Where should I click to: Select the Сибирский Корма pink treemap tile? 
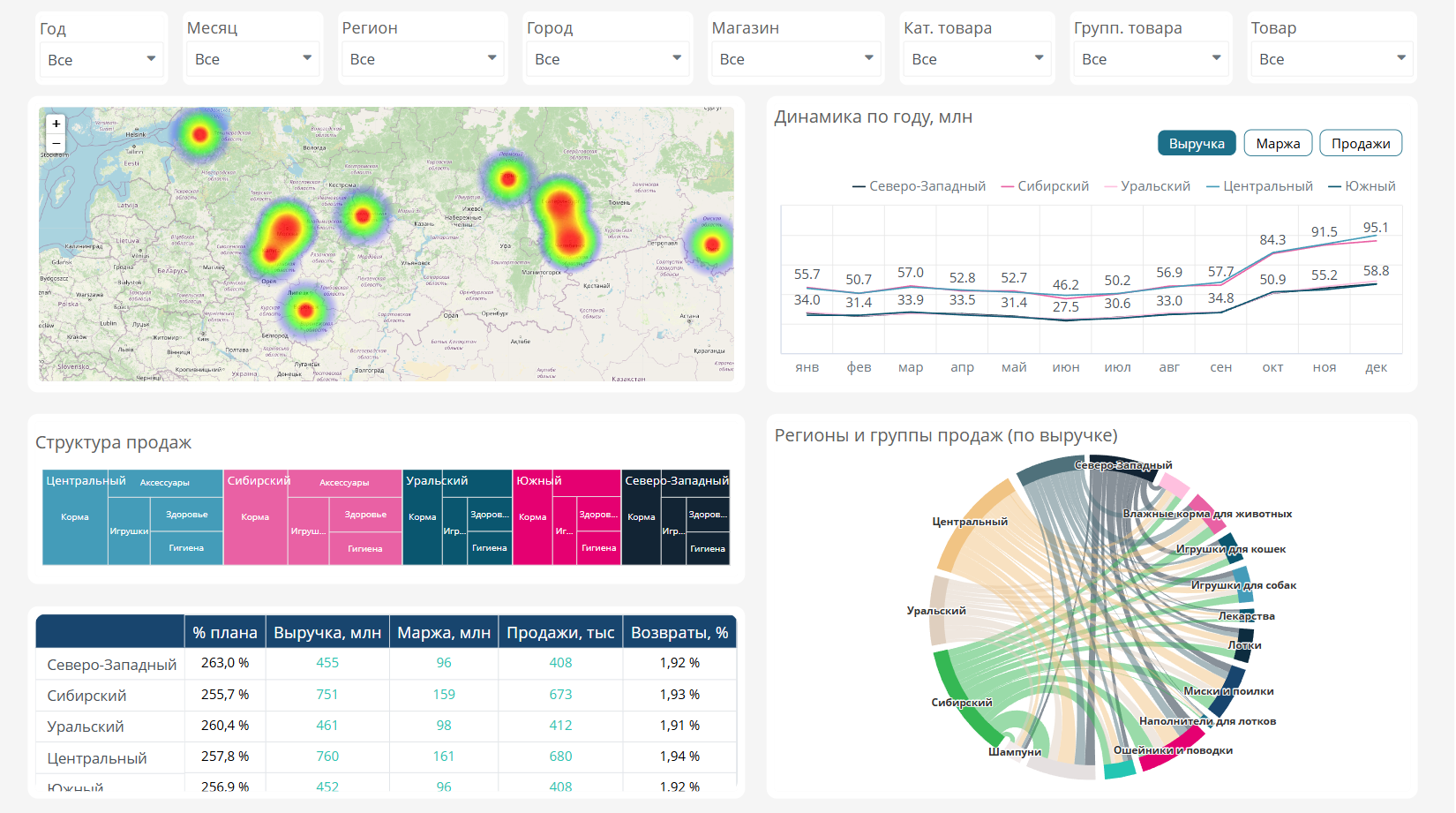255,517
